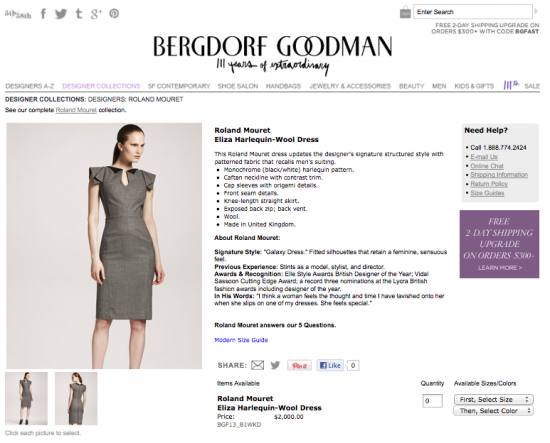Open the Then, Select Color dropdown
Image resolution: width=550 pixels, height=443 pixels.
point(494,411)
